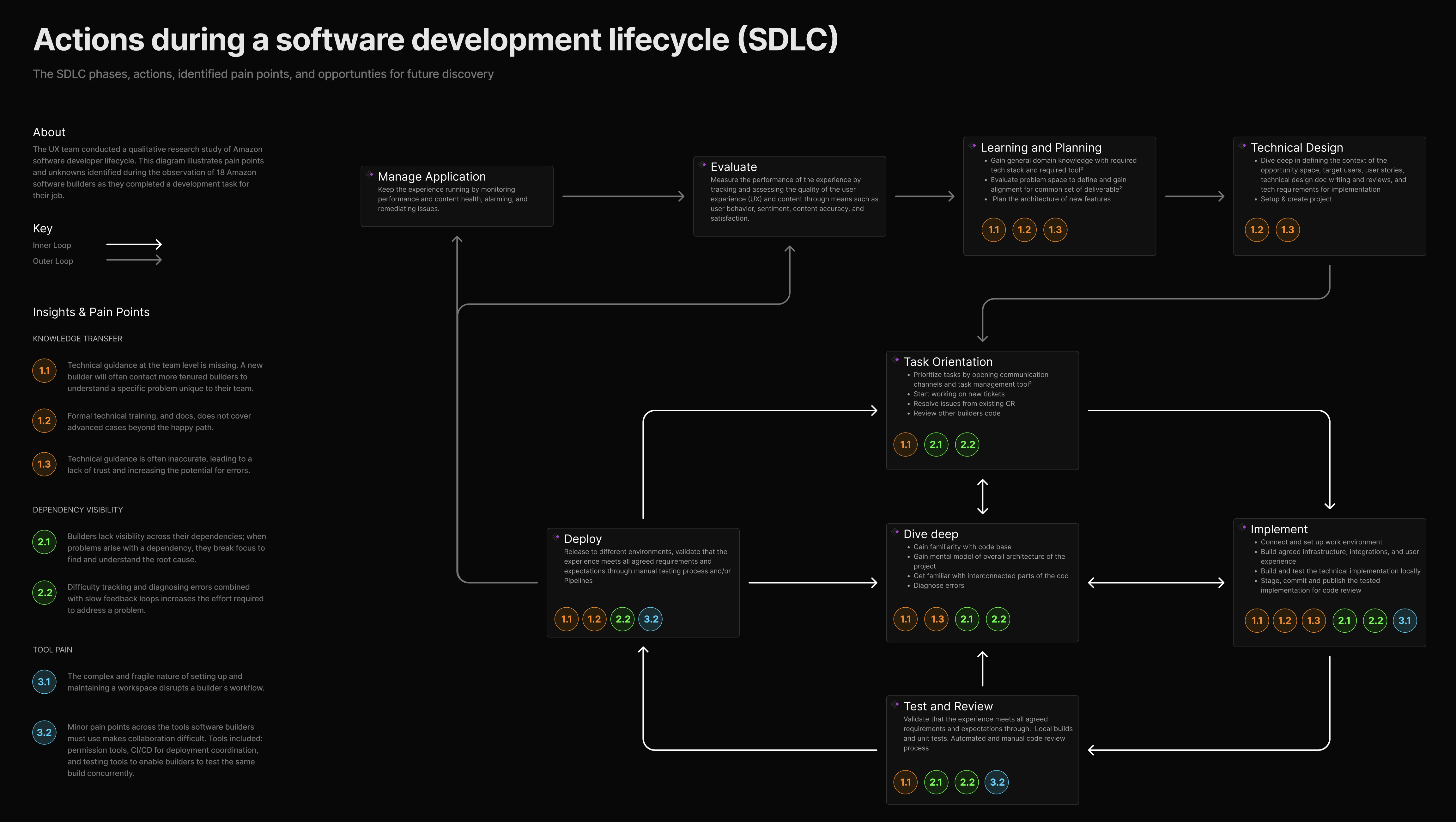Click the Outer Loop label in Key
This screenshot has width=1456, height=822.
pyautogui.click(x=53, y=261)
